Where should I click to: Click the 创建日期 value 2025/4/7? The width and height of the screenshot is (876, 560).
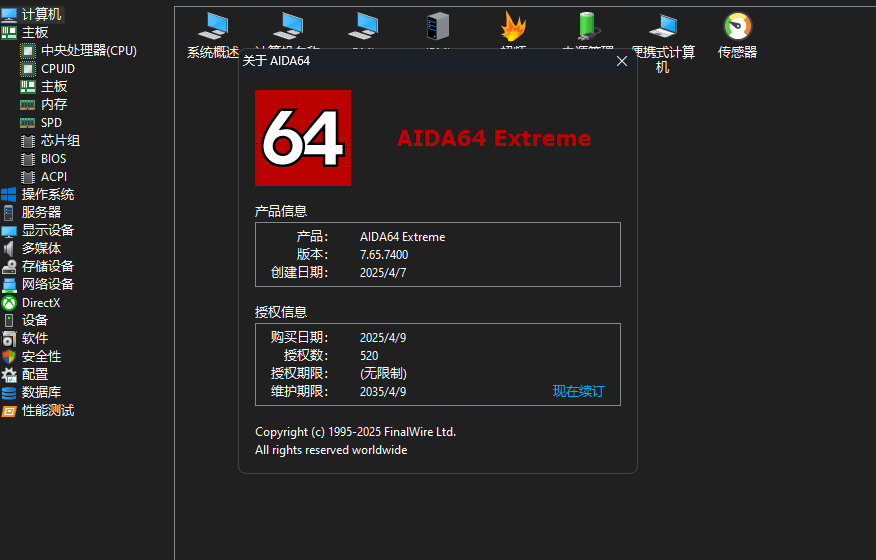pyautogui.click(x=383, y=273)
